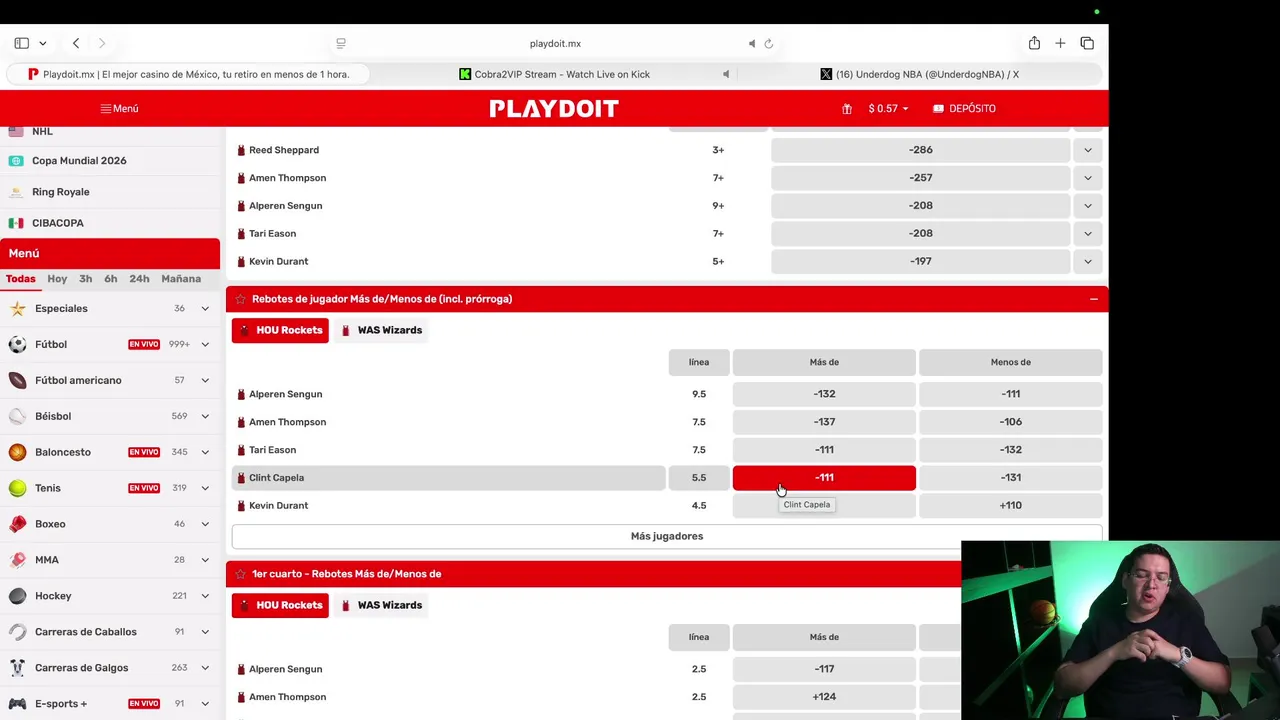Open Safari tab group dropdown chevron
The height and width of the screenshot is (720, 1280).
click(42, 43)
